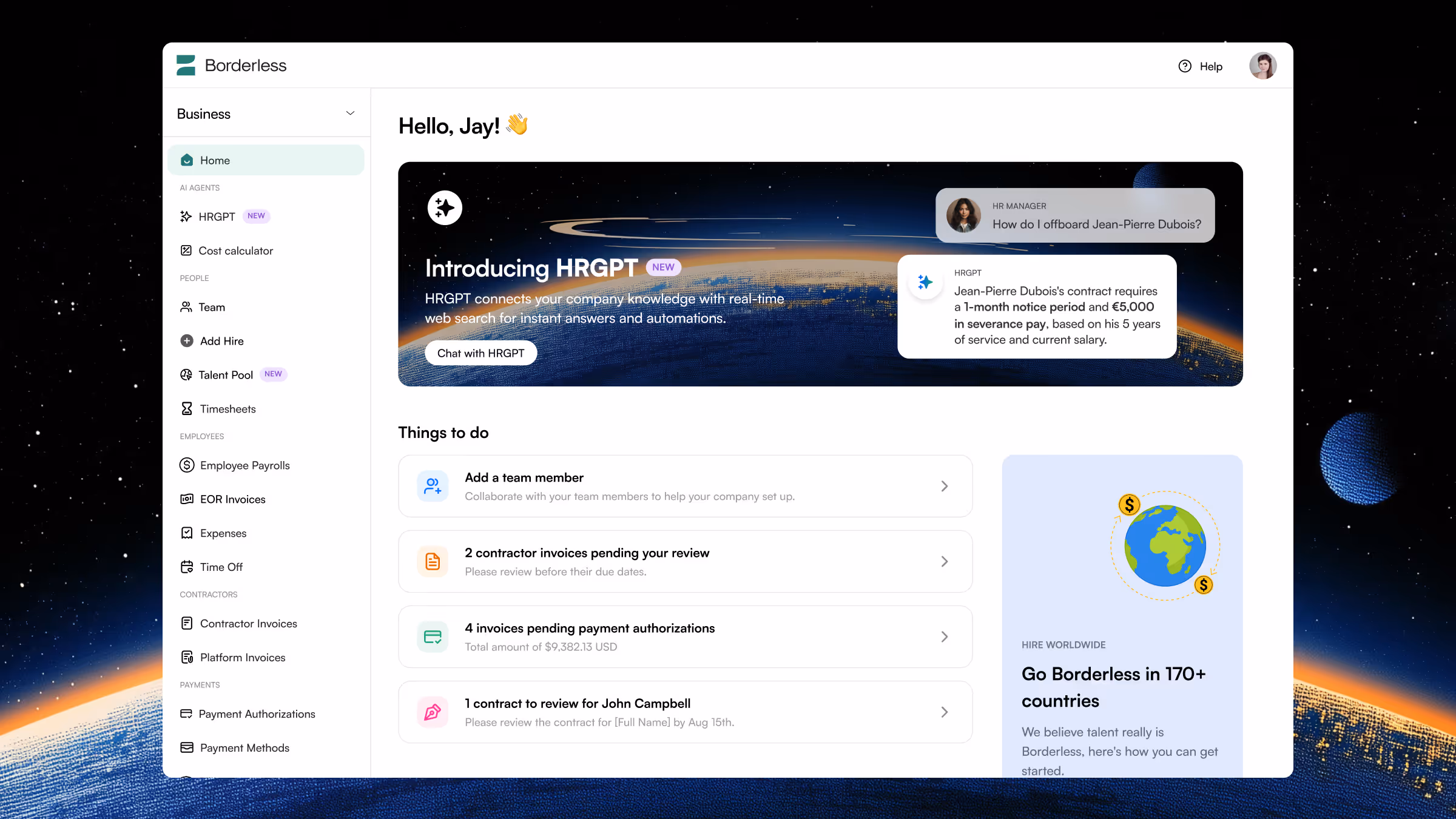Click the Help question mark icon
Image resolution: width=1456 pixels, height=819 pixels.
pos(1184,66)
